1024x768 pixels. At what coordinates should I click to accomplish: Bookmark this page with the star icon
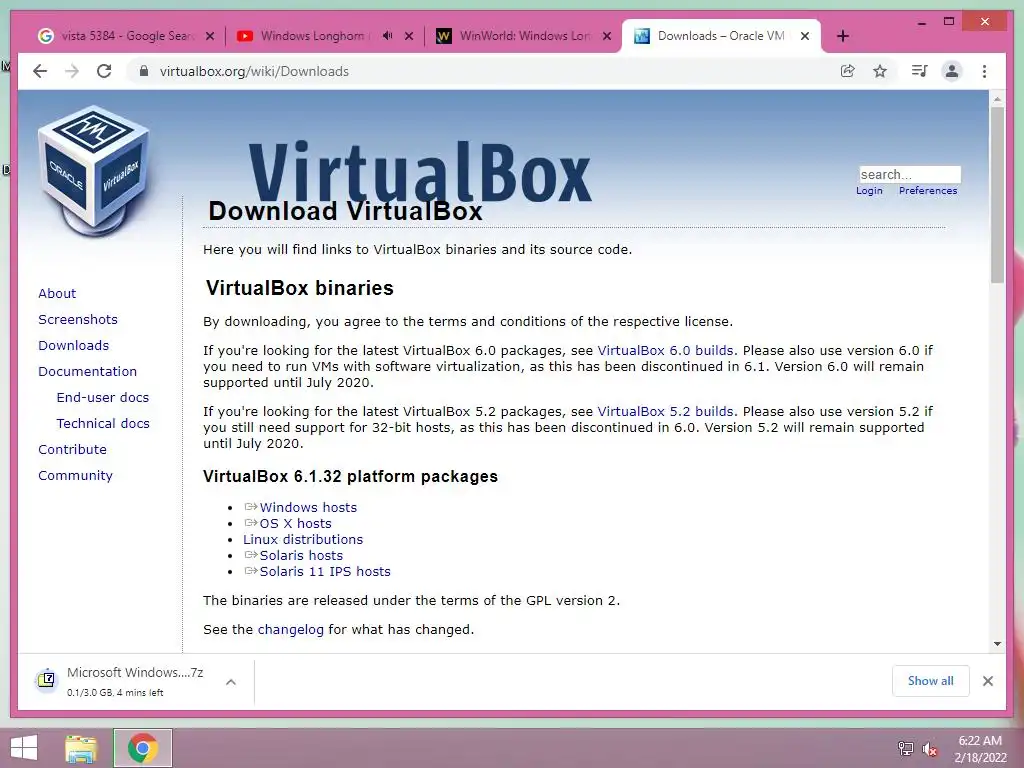pyautogui.click(x=880, y=71)
